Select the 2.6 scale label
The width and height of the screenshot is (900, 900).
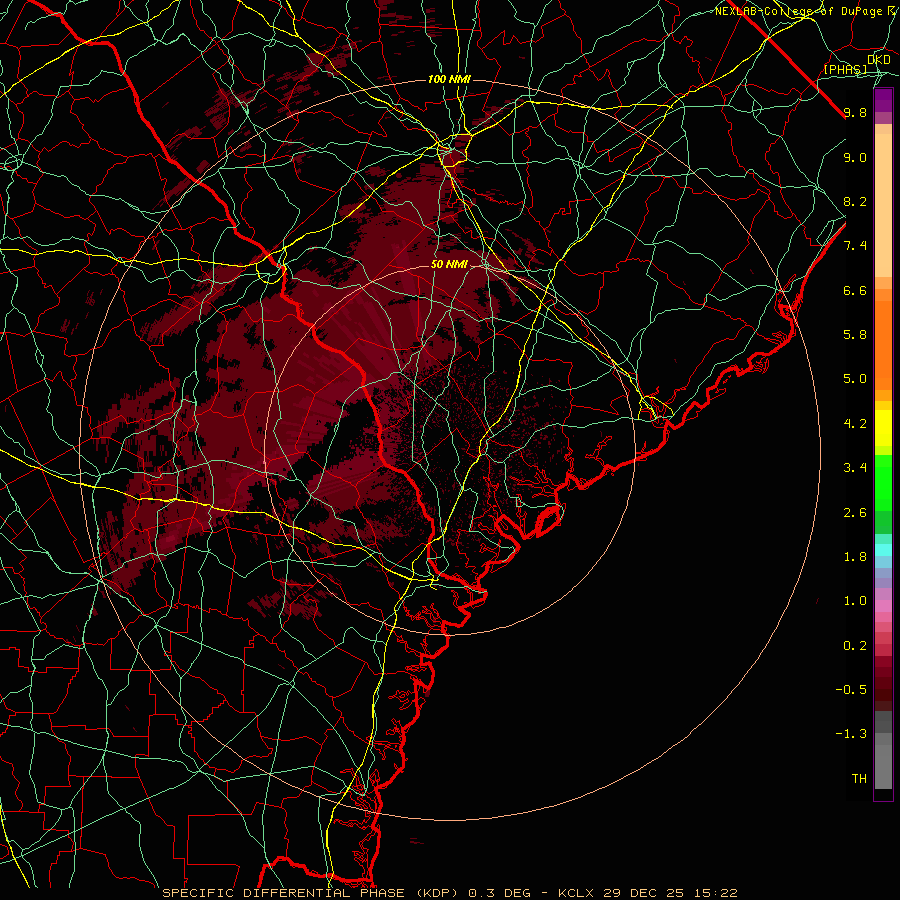855,513
